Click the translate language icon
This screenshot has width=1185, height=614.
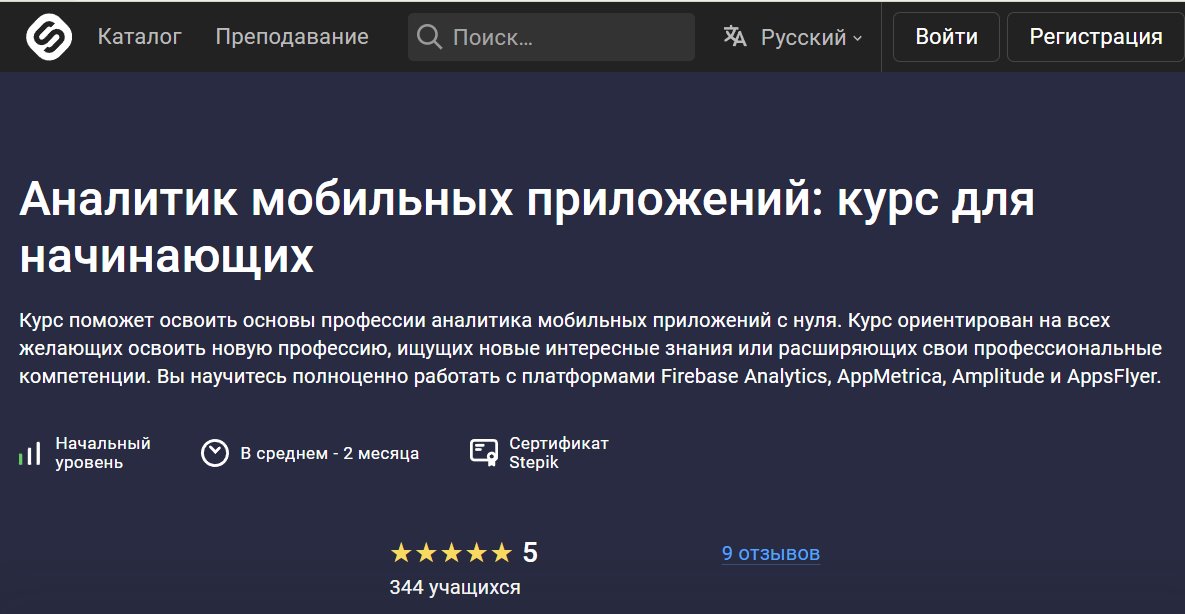point(735,37)
